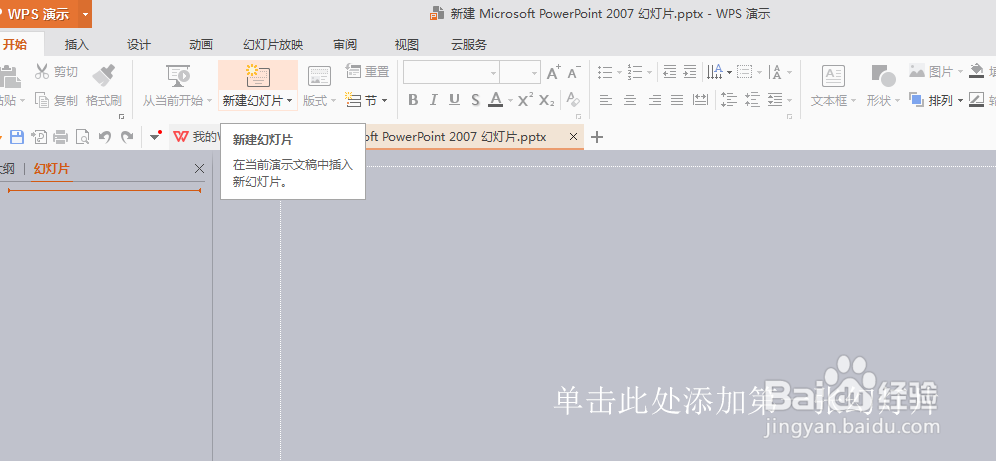Viewport: 996px width, 461px height.
Task: Click the Increase Indent icon
Action: tap(690, 72)
